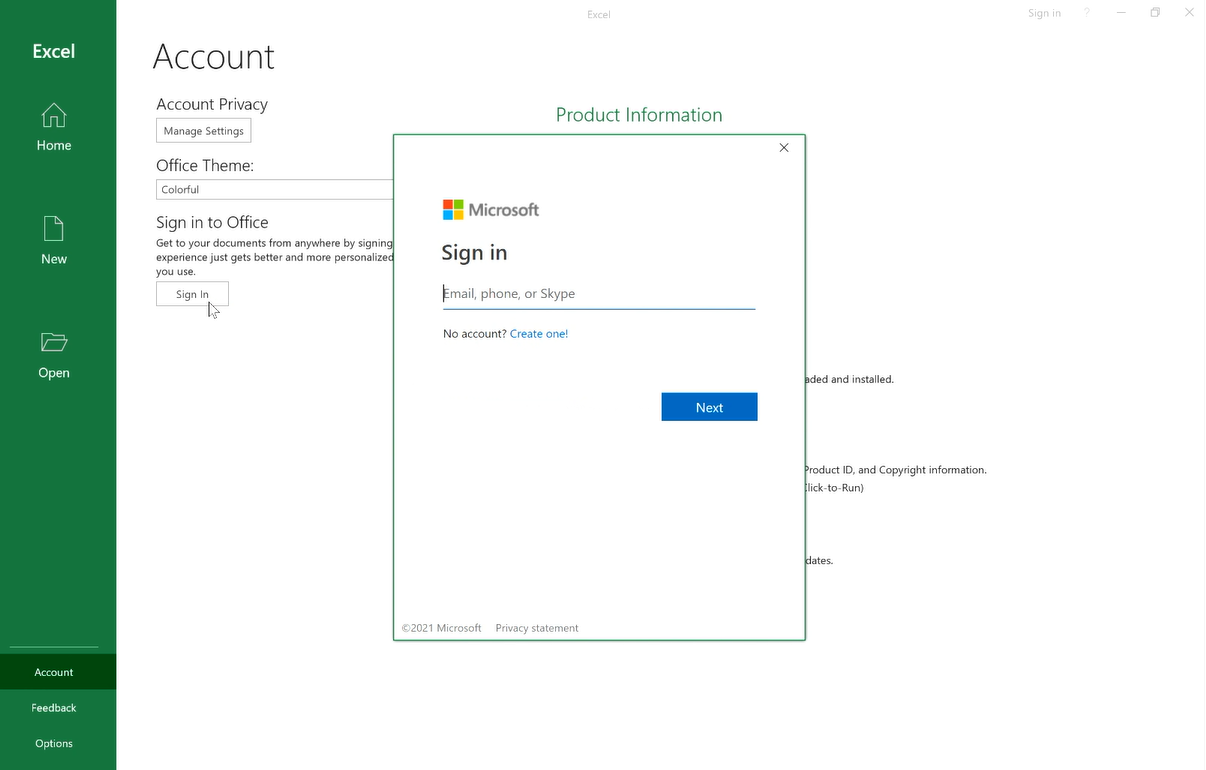Click the Manage Settings button
This screenshot has height=770, width=1206.
click(203, 131)
